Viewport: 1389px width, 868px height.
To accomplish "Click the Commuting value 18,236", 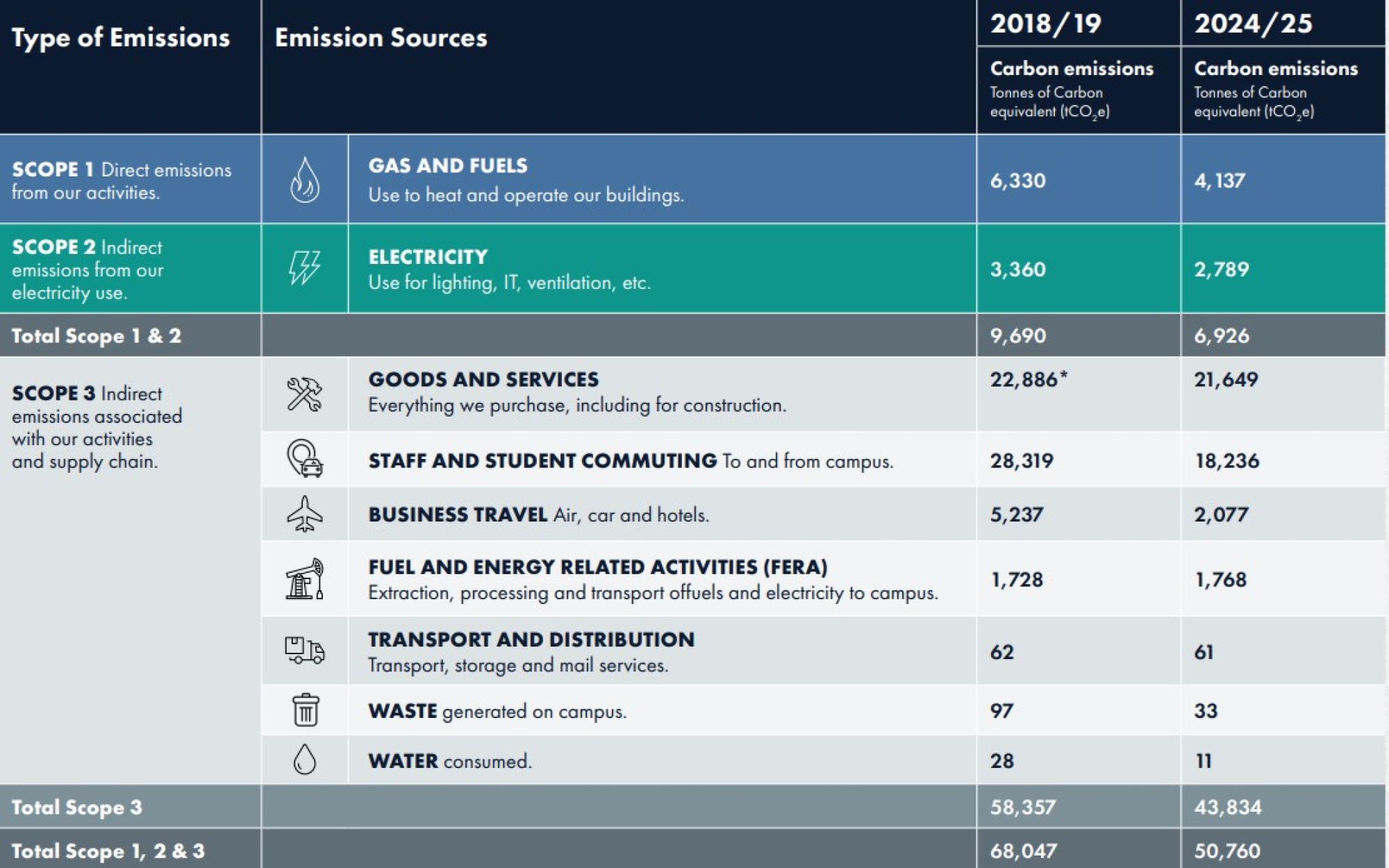I will [x=1227, y=460].
